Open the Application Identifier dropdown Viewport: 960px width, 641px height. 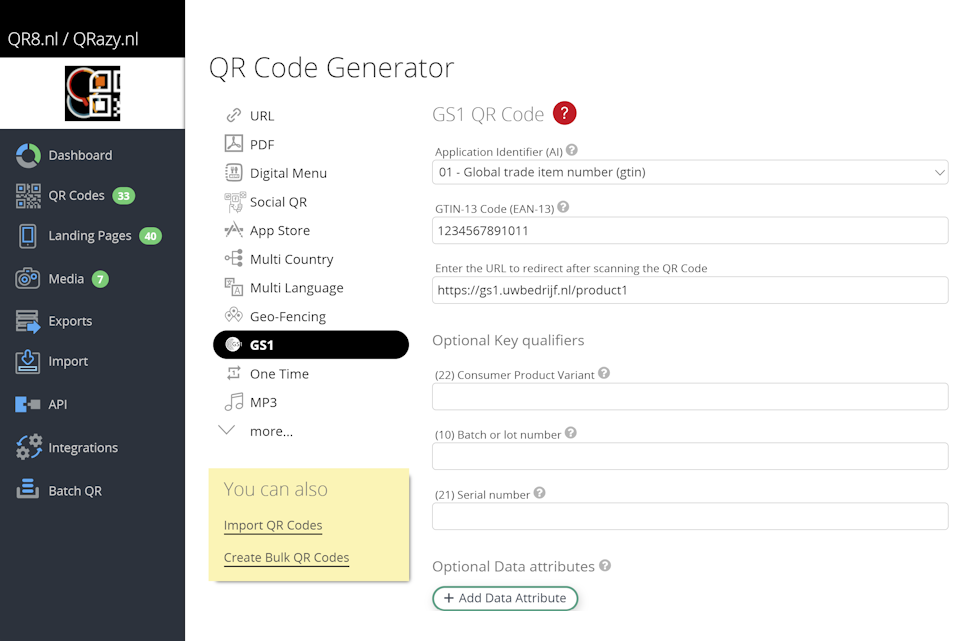point(690,173)
